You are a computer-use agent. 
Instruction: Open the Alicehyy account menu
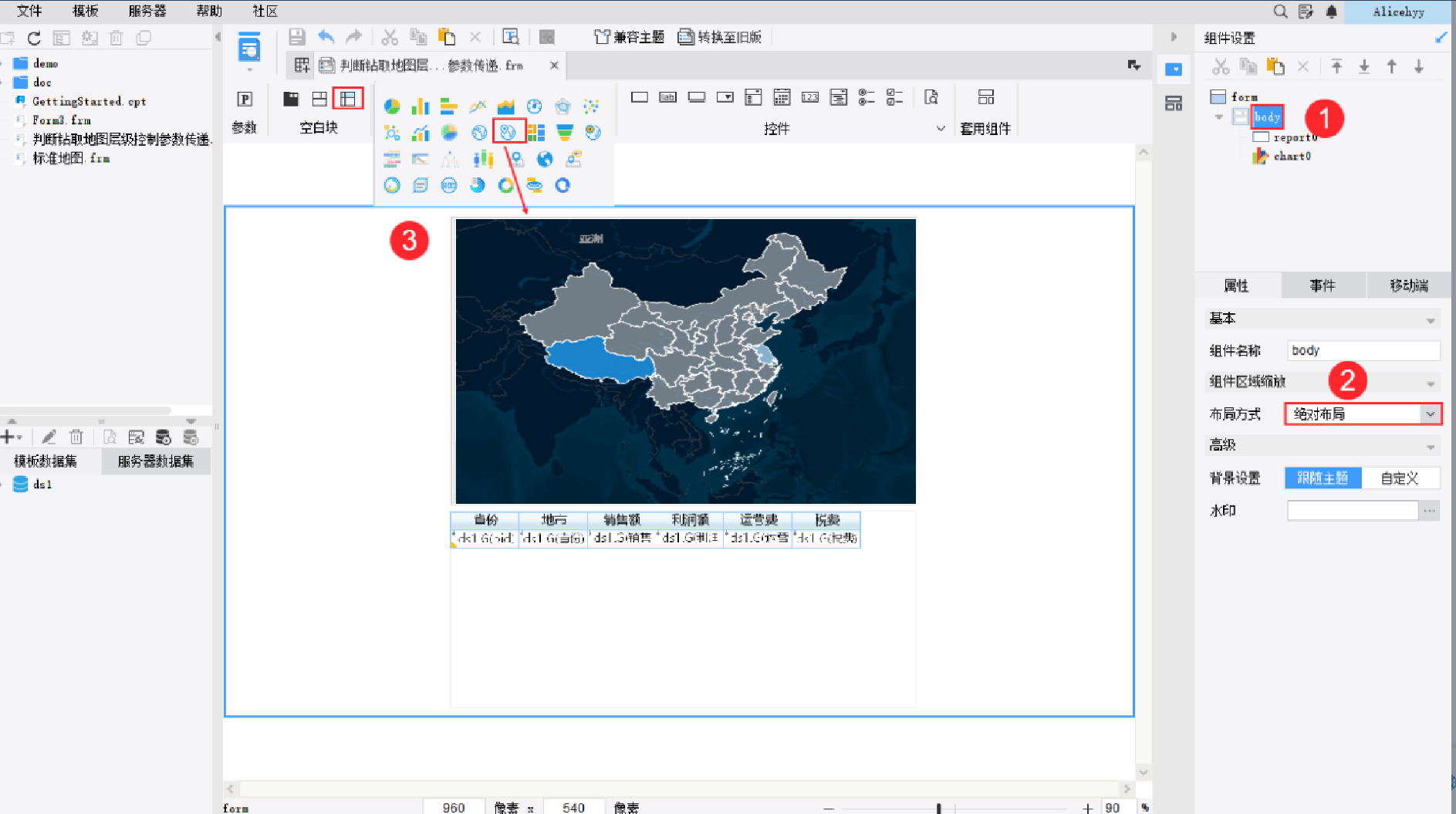click(1398, 12)
